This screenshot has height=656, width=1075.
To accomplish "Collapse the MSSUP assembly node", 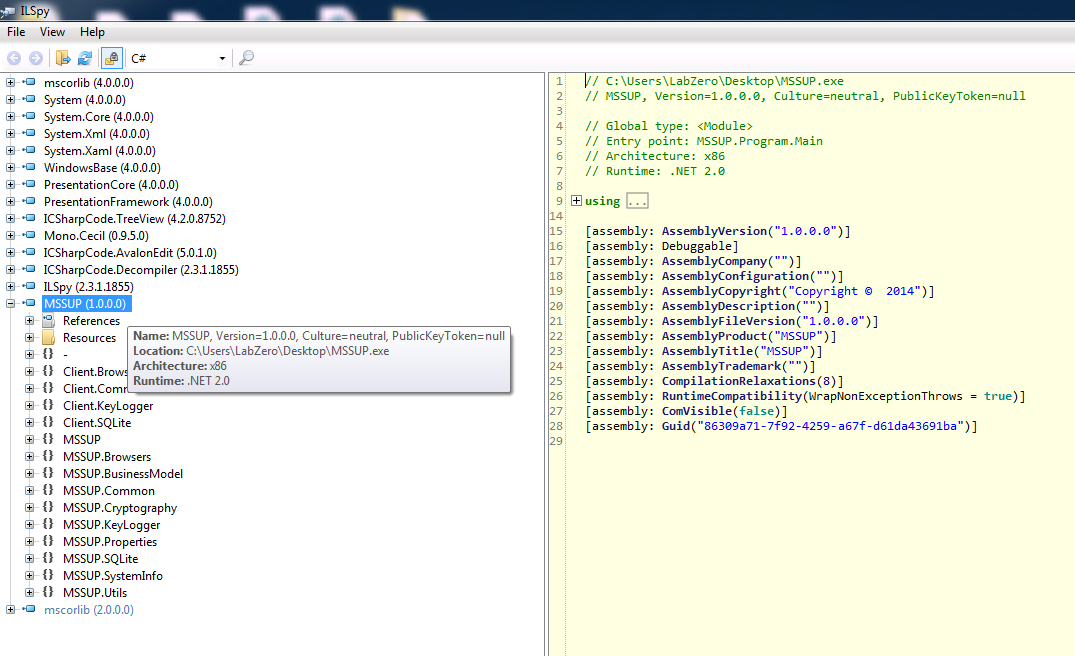I will 10,304.
